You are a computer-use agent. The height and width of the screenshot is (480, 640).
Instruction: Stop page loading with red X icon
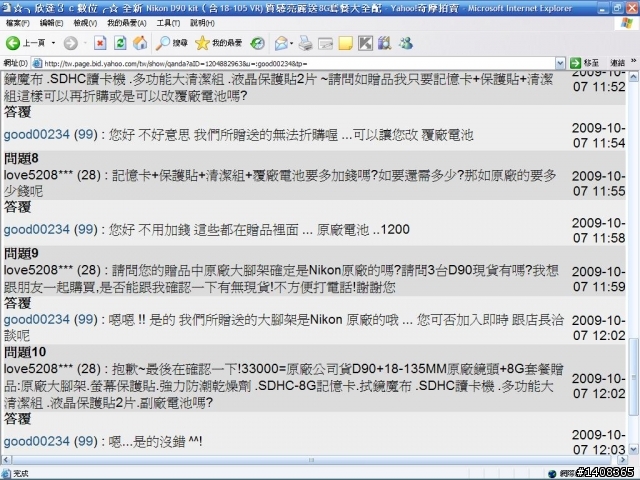[100, 43]
